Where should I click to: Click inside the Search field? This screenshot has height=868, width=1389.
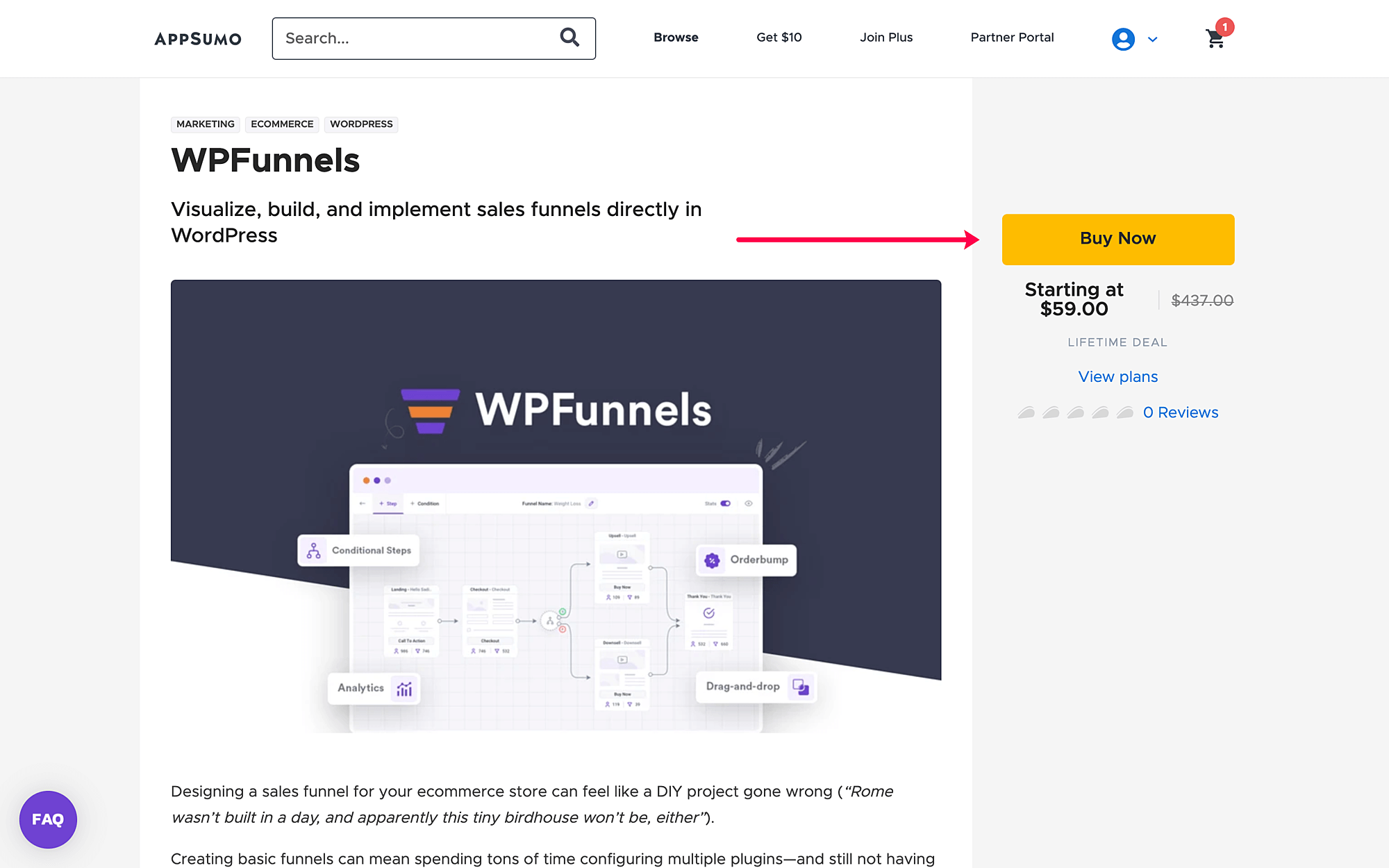(x=433, y=38)
